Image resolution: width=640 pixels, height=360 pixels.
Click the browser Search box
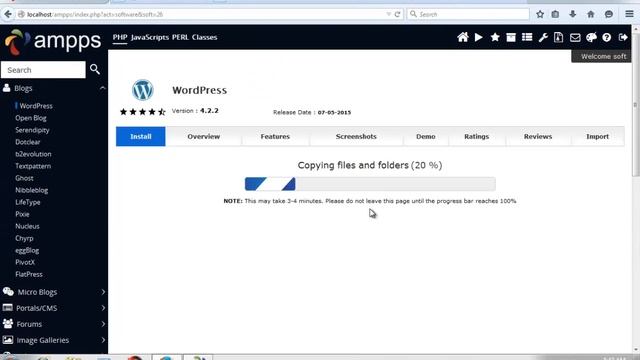468,14
